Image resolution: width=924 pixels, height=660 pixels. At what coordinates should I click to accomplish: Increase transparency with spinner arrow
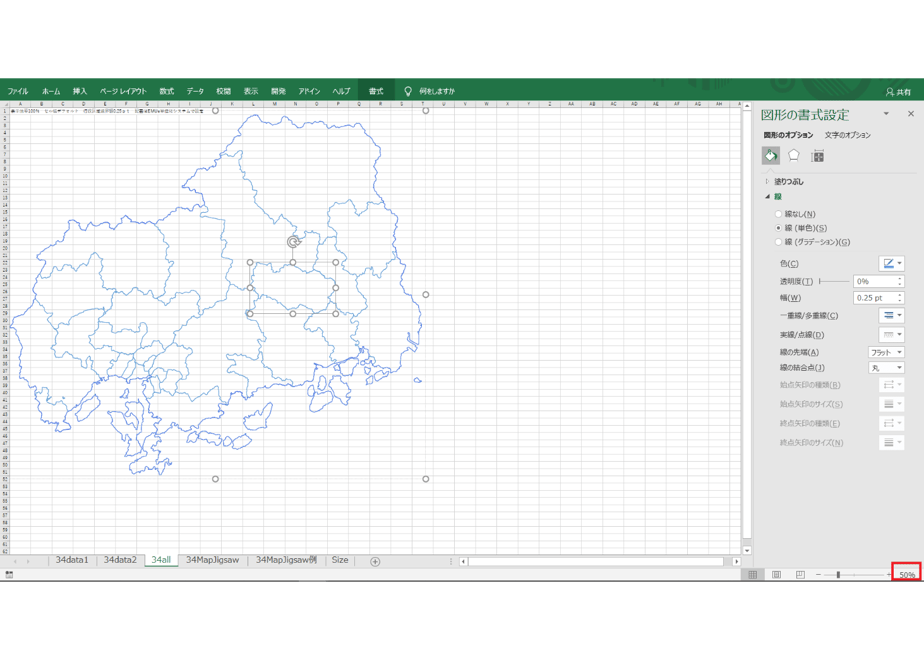click(900, 278)
